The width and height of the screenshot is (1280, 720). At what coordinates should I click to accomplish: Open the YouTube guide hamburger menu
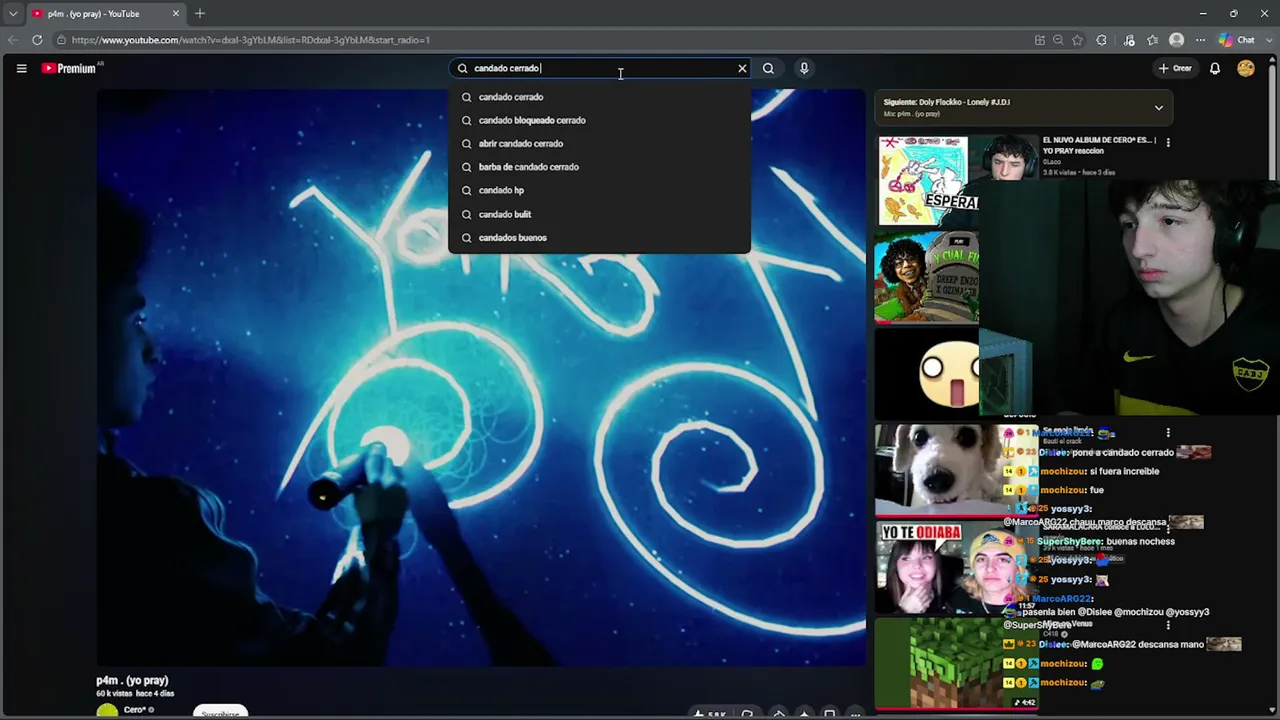tap(21, 68)
